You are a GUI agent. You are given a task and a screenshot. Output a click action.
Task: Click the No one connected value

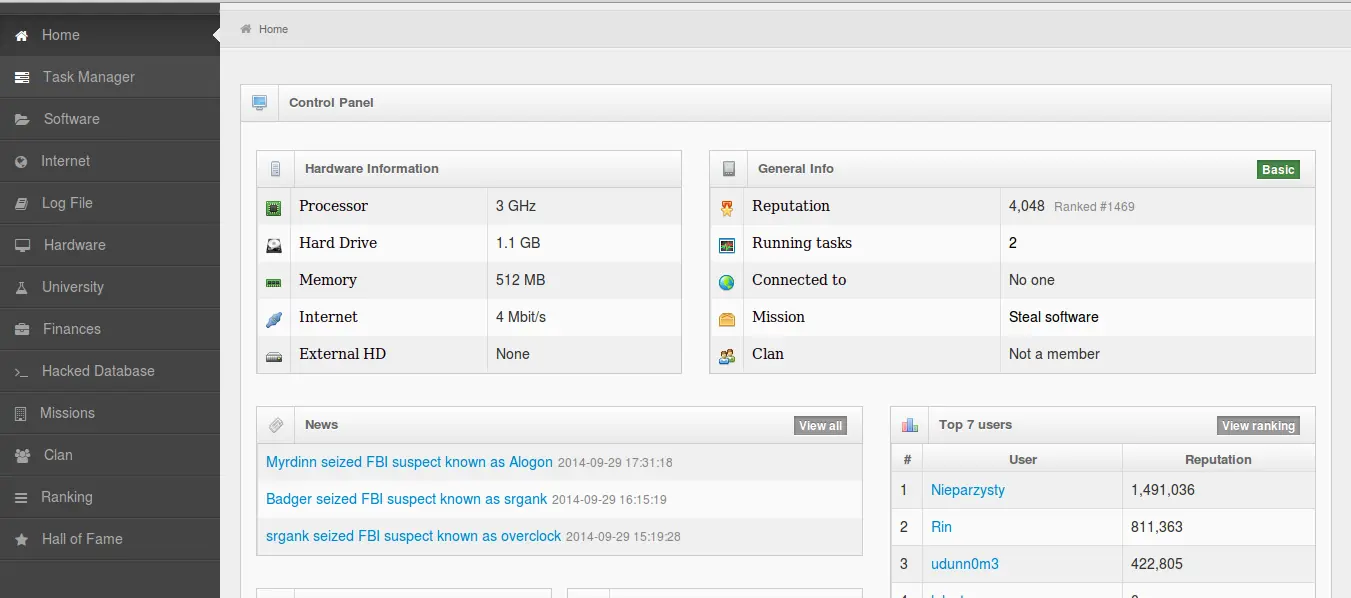point(1032,280)
